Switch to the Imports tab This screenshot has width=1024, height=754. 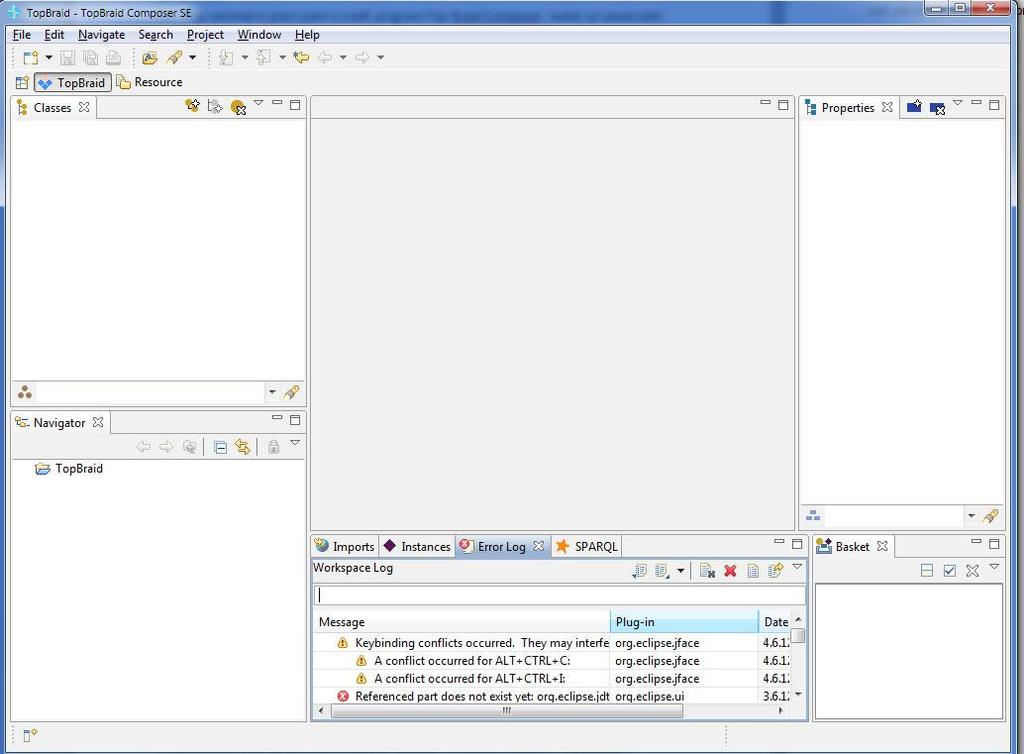(345, 546)
